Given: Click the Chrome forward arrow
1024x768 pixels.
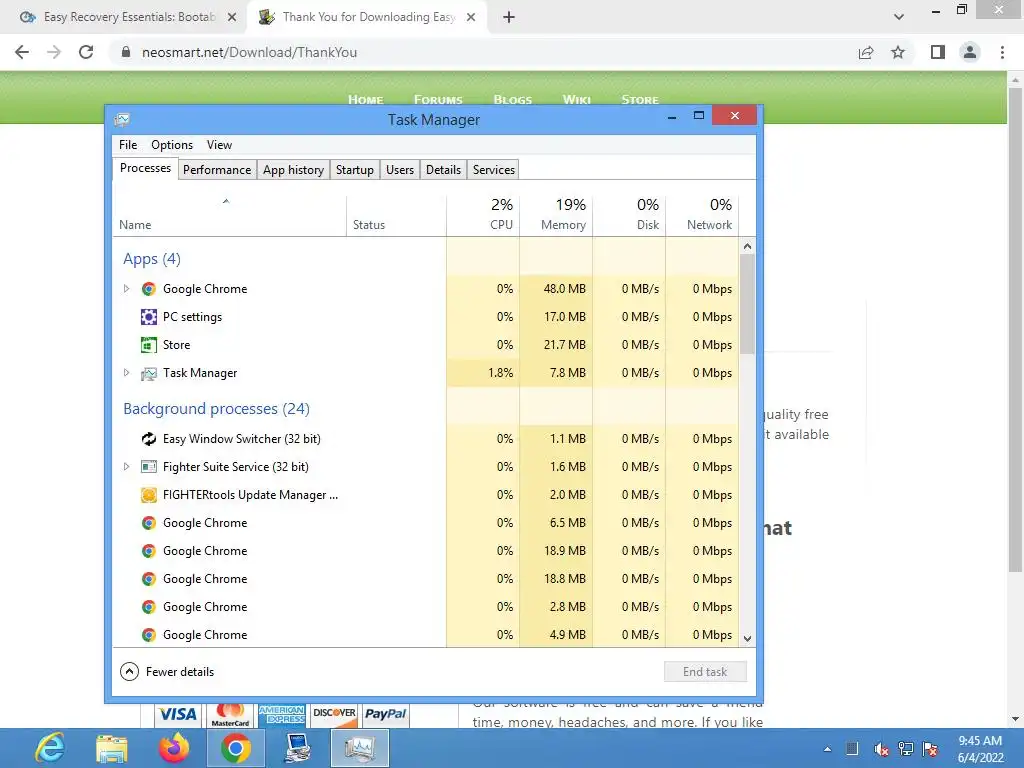Looking at the screenshot, I should 54,52.
